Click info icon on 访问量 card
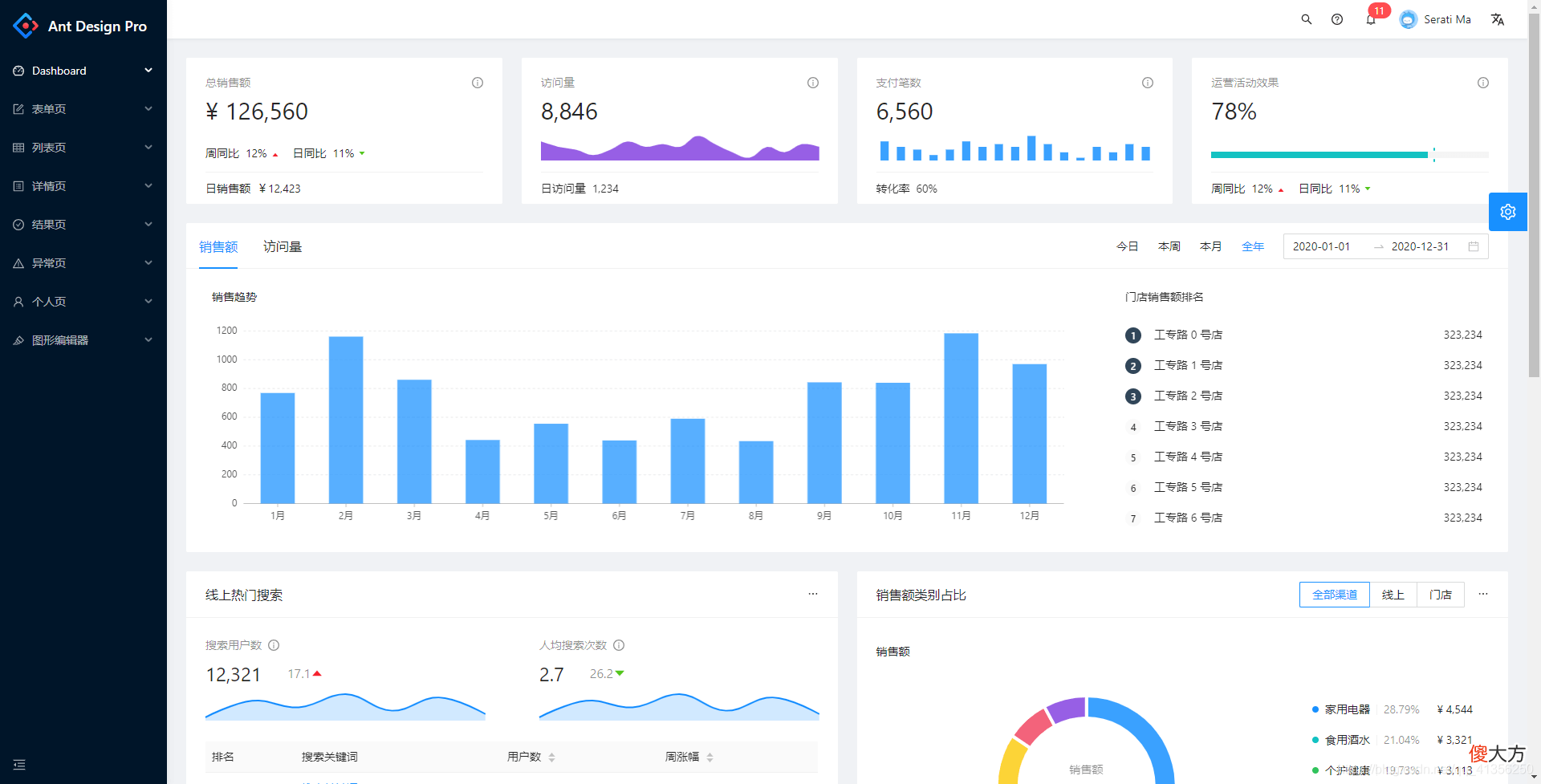Image resolution: width=1541 pixels, height=784 pixels. point(813,83)
